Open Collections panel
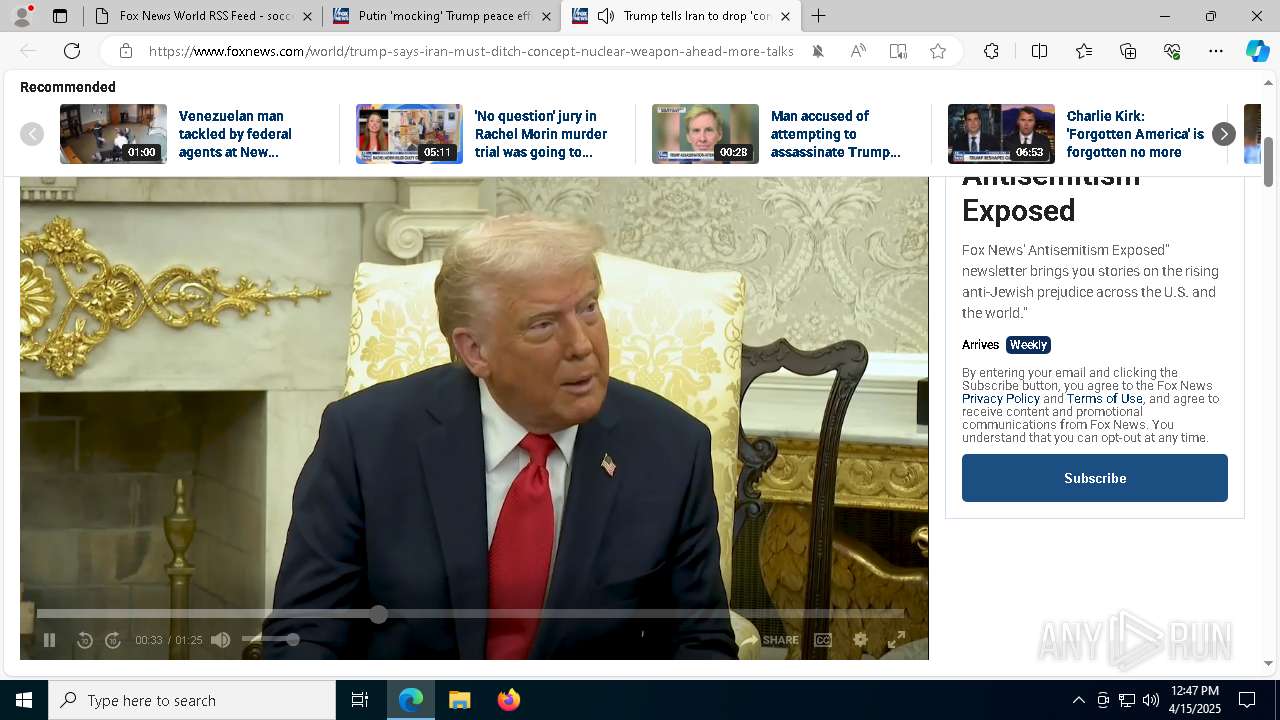Screen dimensions: 1280x720 (1128, 51)
